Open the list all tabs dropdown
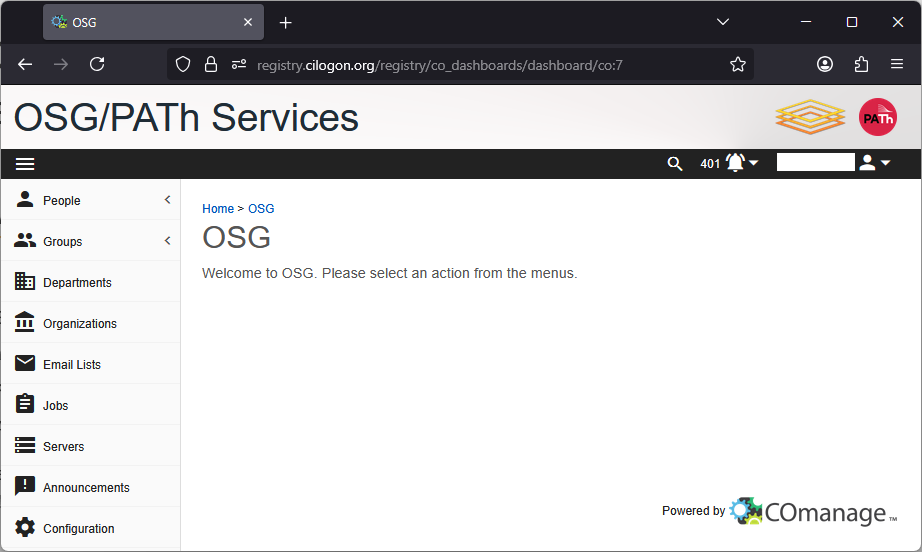The image size is (922, 552). point(723,22)
